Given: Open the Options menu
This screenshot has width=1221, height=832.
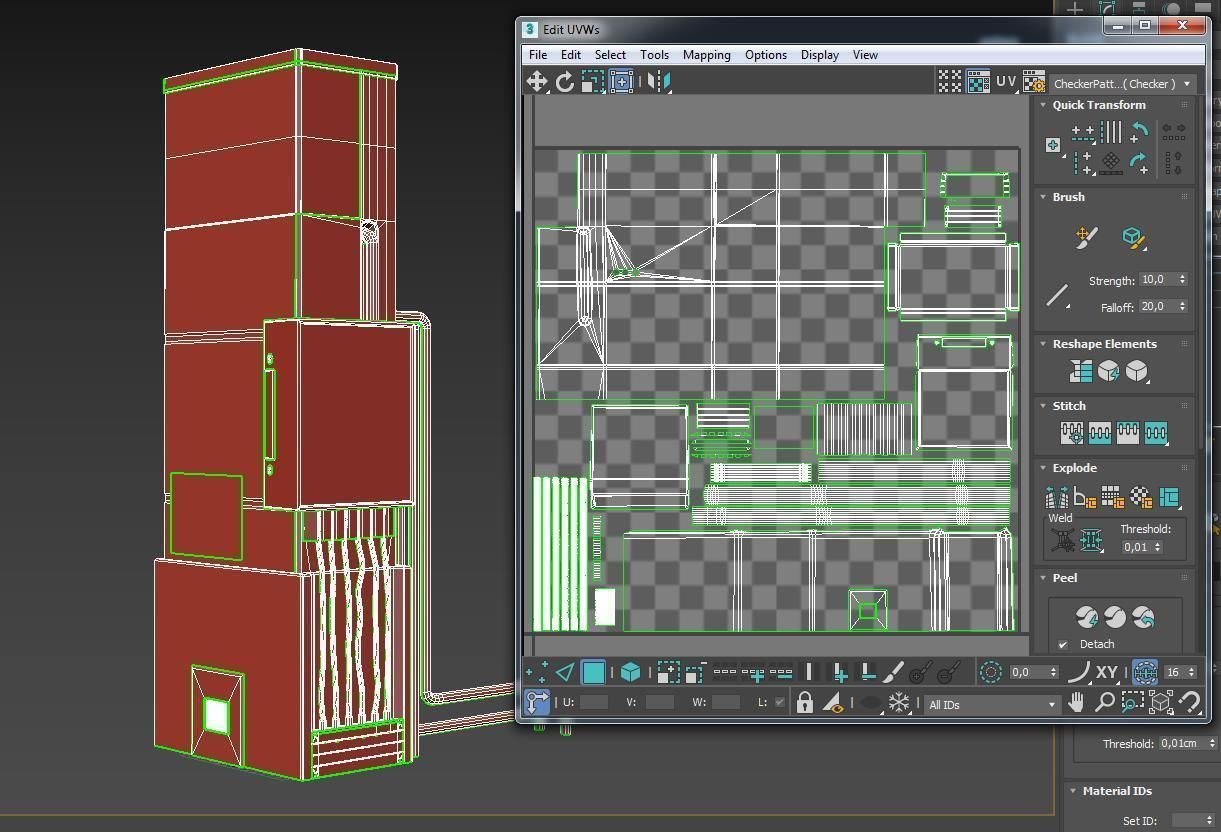Looking at the screenshot, I should click(766, 55).
